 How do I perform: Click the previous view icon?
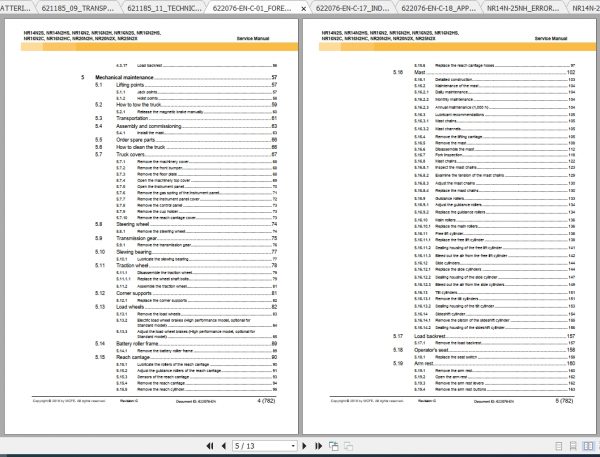[334, 446]
